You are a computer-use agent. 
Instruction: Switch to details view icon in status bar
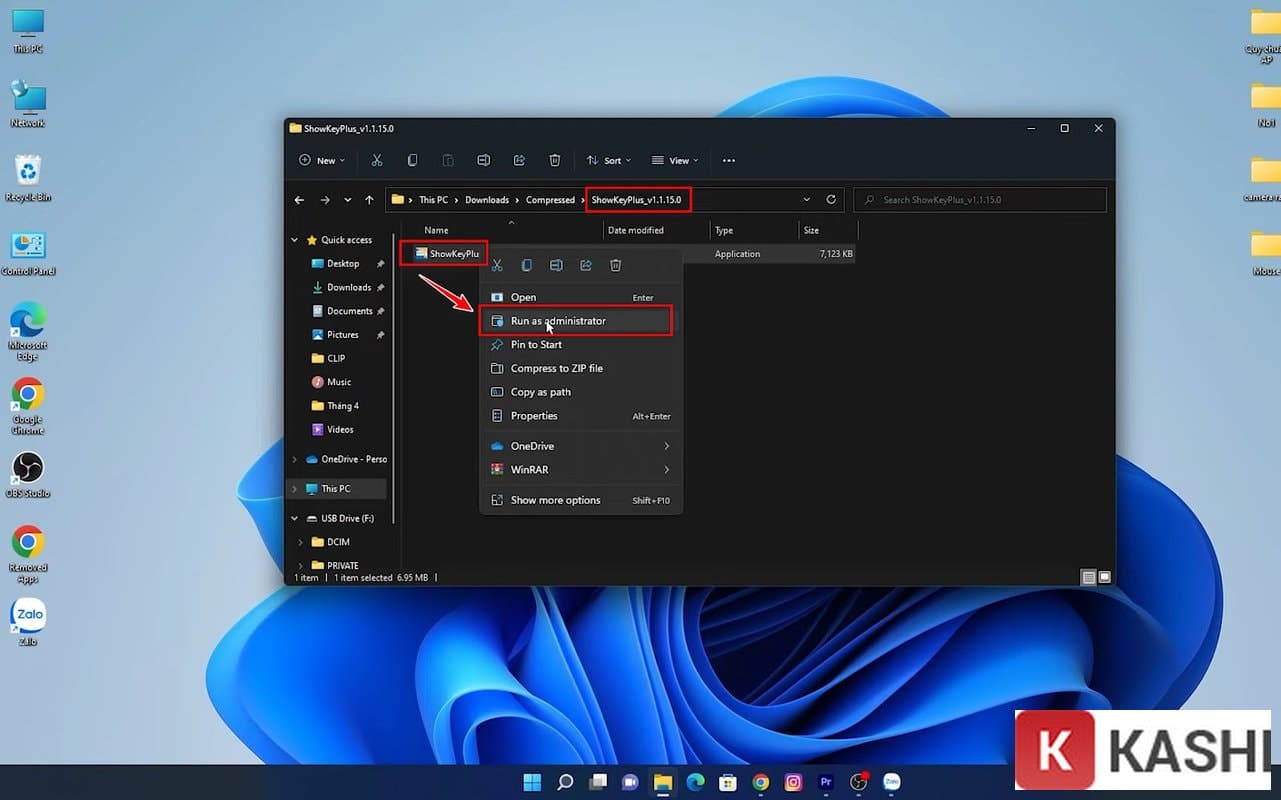[x=1088, y=577]
